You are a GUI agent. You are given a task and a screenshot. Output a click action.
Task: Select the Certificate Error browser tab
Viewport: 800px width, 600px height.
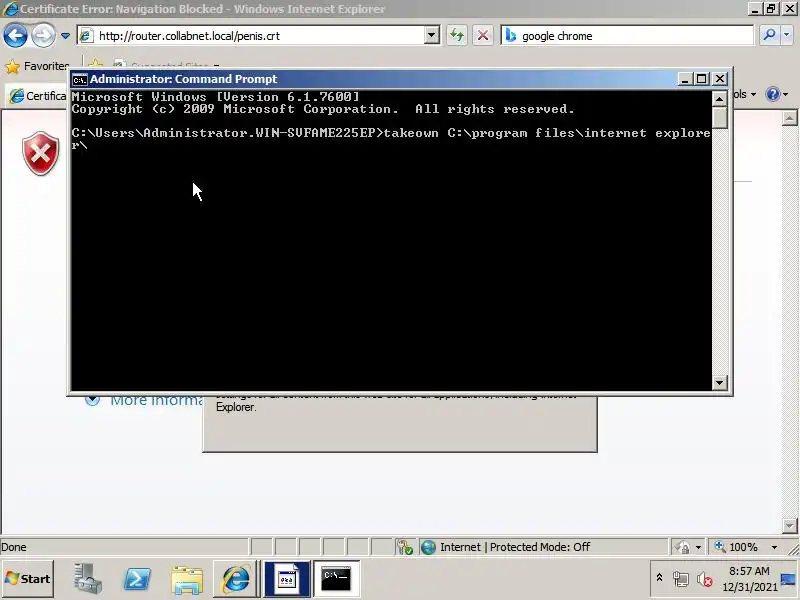click(39, 95)
